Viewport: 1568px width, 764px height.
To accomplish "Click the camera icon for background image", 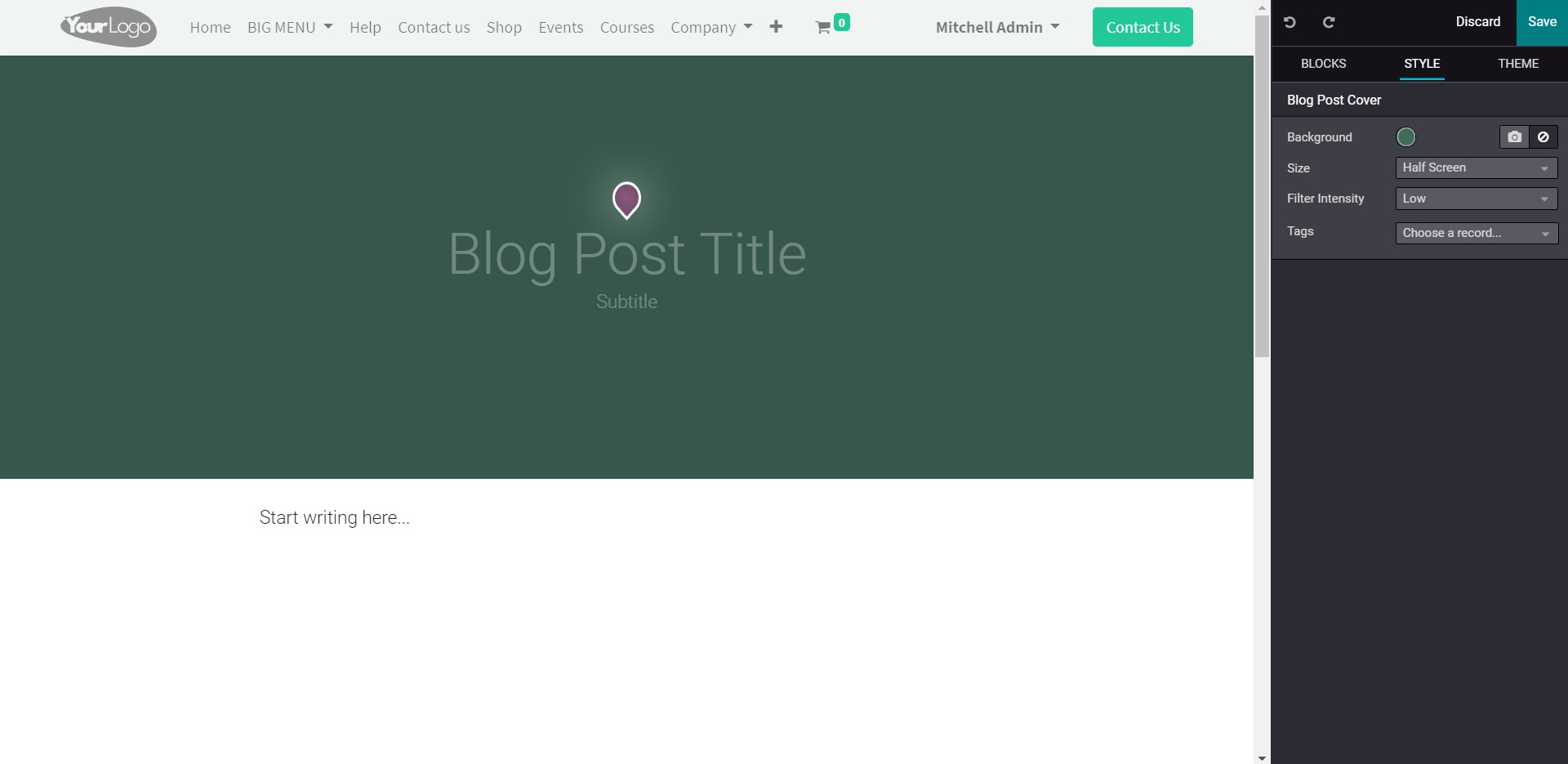I will [x=1514, y=137].
